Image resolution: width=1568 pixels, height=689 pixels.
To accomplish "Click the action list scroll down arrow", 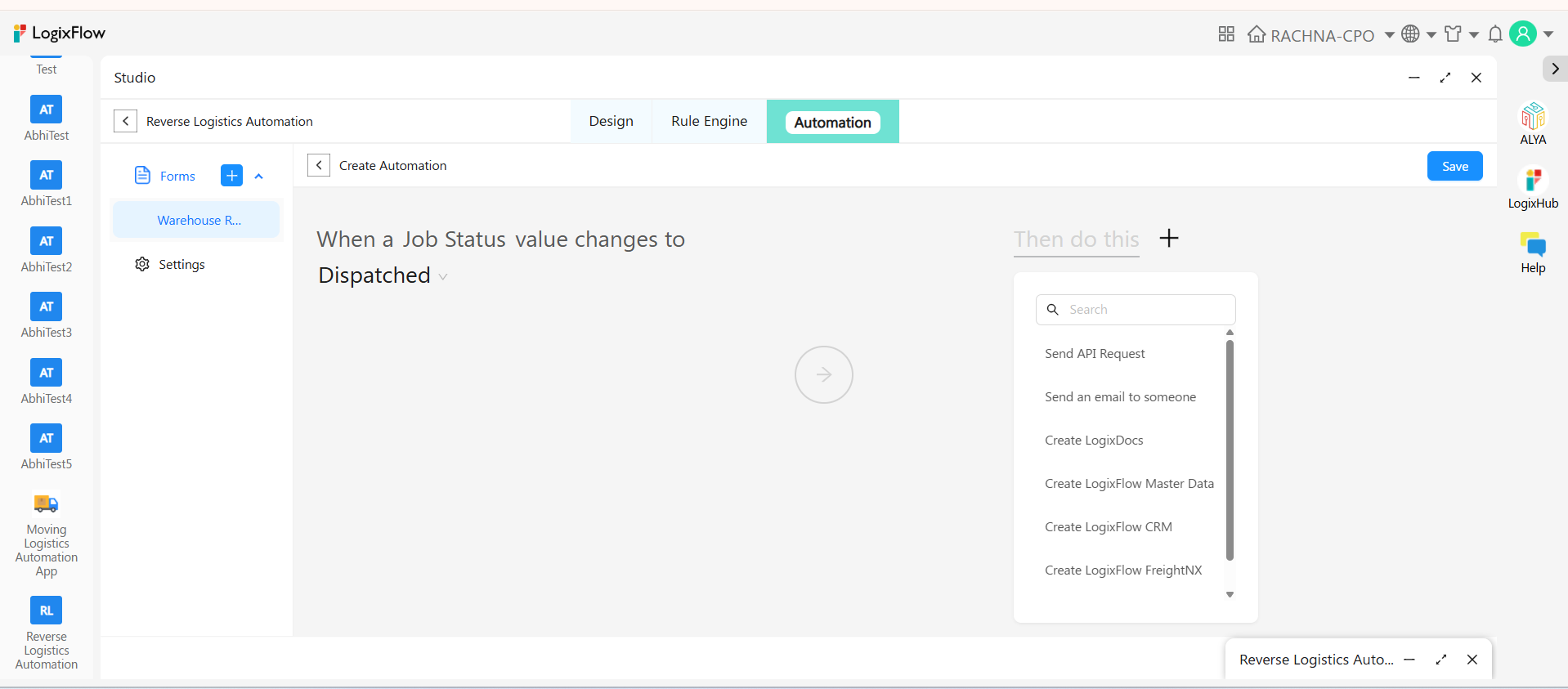I will pos(1230,595).
